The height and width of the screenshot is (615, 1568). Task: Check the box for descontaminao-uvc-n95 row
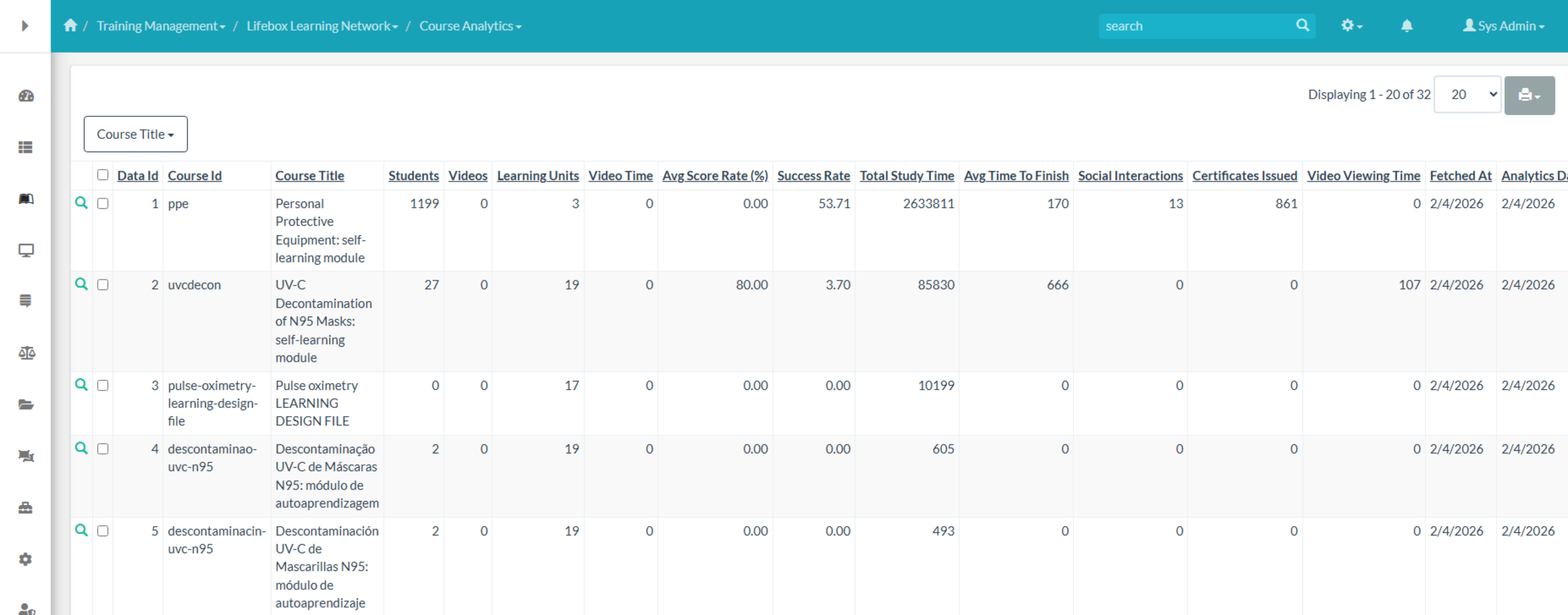(x=103, y=449)
